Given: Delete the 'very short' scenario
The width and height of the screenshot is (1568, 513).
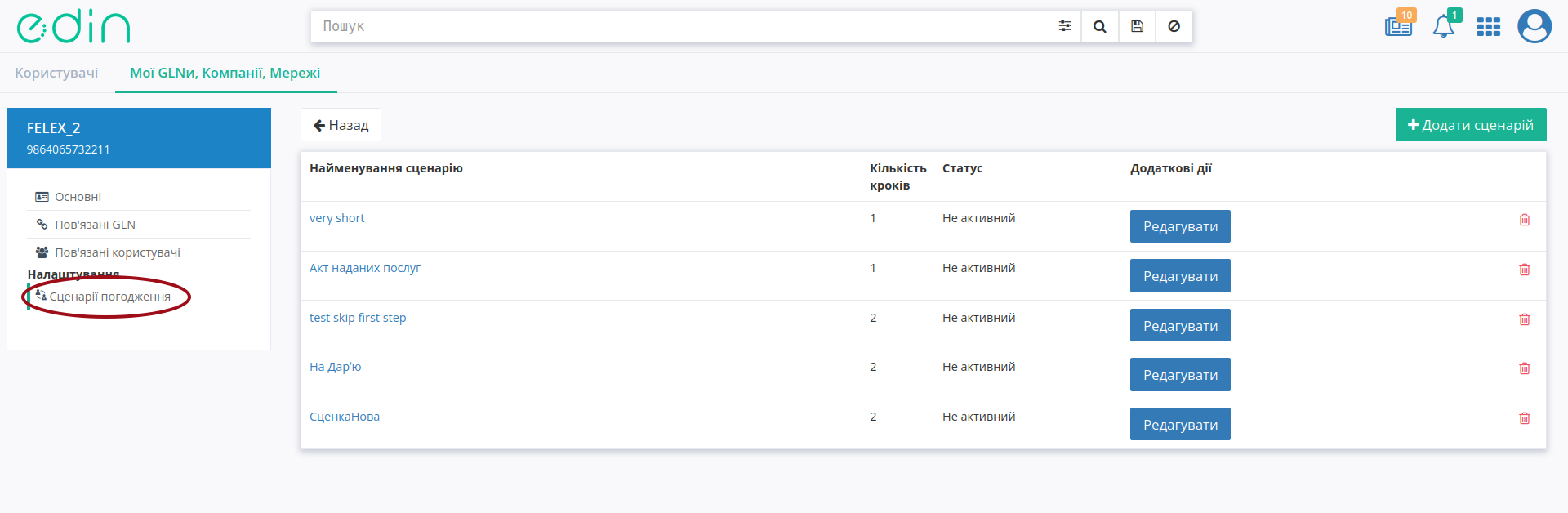Looking at the screenshot, I should pos(1524,220).
